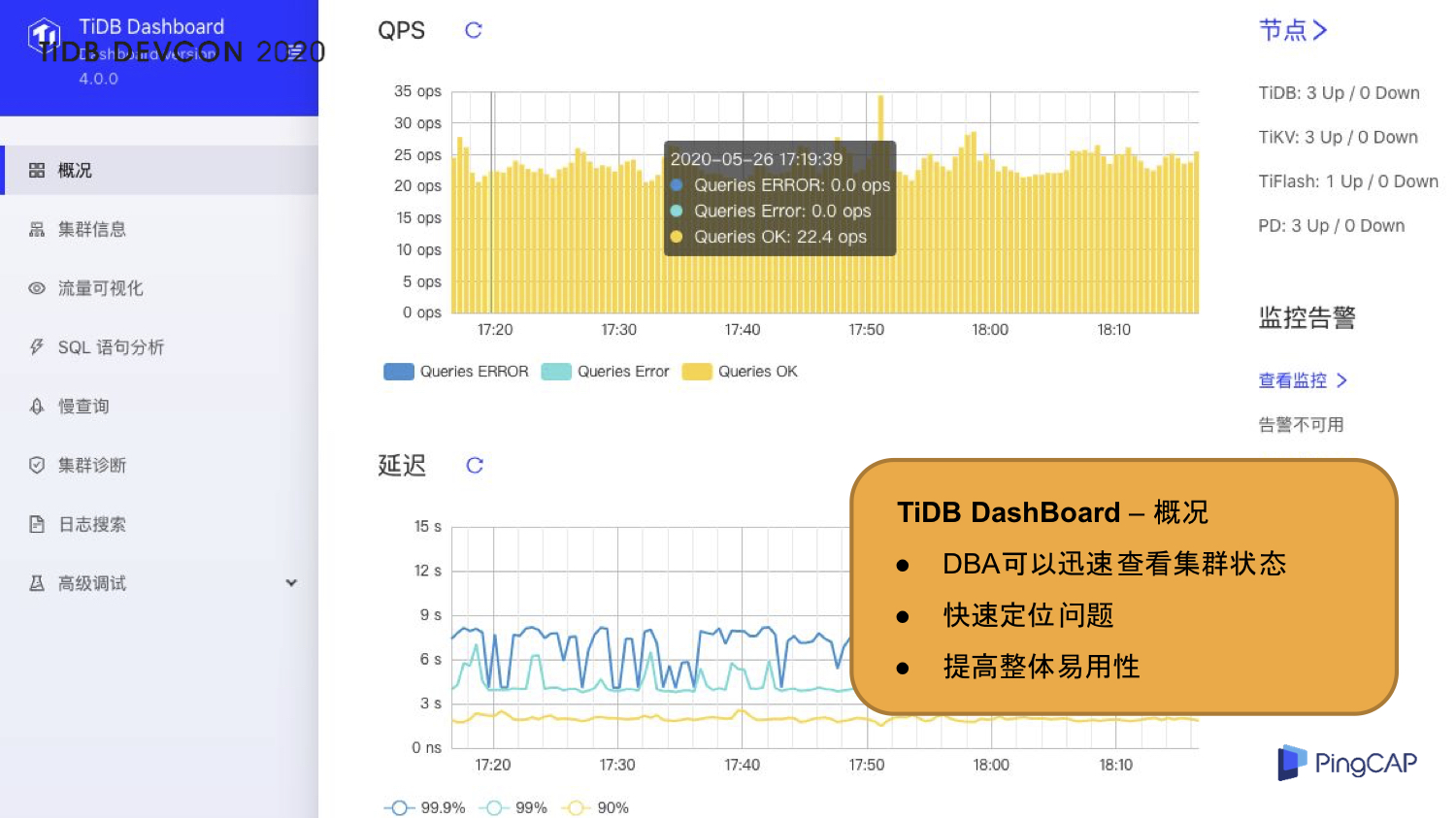The image size is (1456, 818).
Task: Toggle the Queries OK legend series
Action: click(740, 372)
